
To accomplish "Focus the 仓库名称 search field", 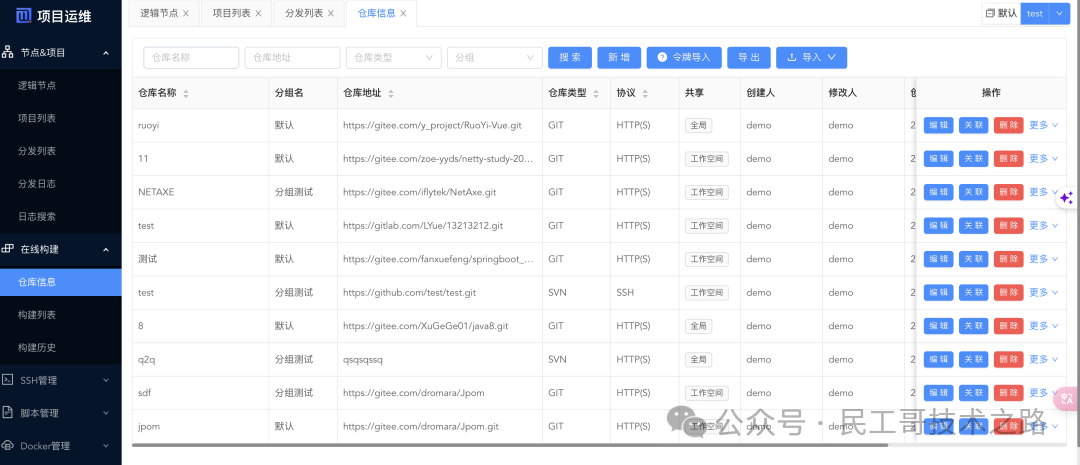I will click(x=191, y=58).
